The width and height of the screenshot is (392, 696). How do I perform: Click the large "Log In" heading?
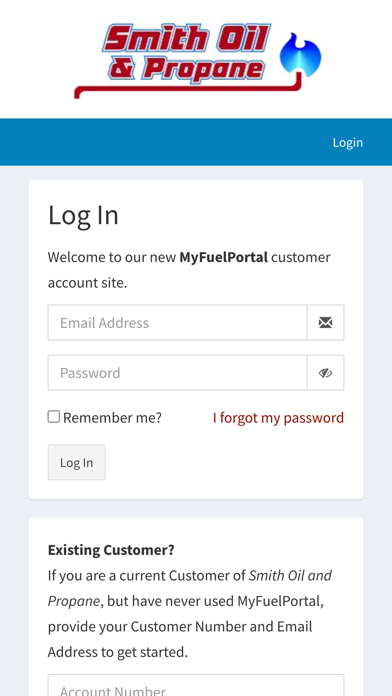click(83, 216)
